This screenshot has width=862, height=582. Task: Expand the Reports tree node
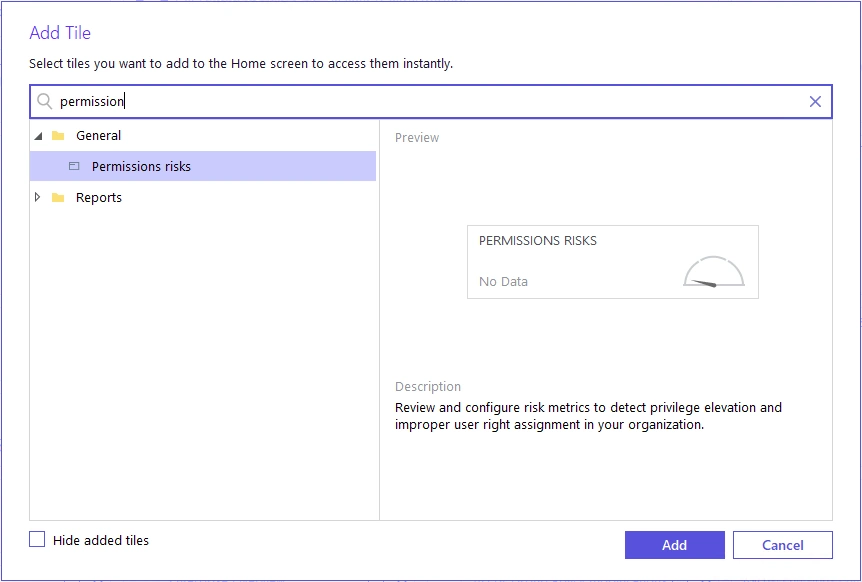pyautogui.click(x=38, y=197)
